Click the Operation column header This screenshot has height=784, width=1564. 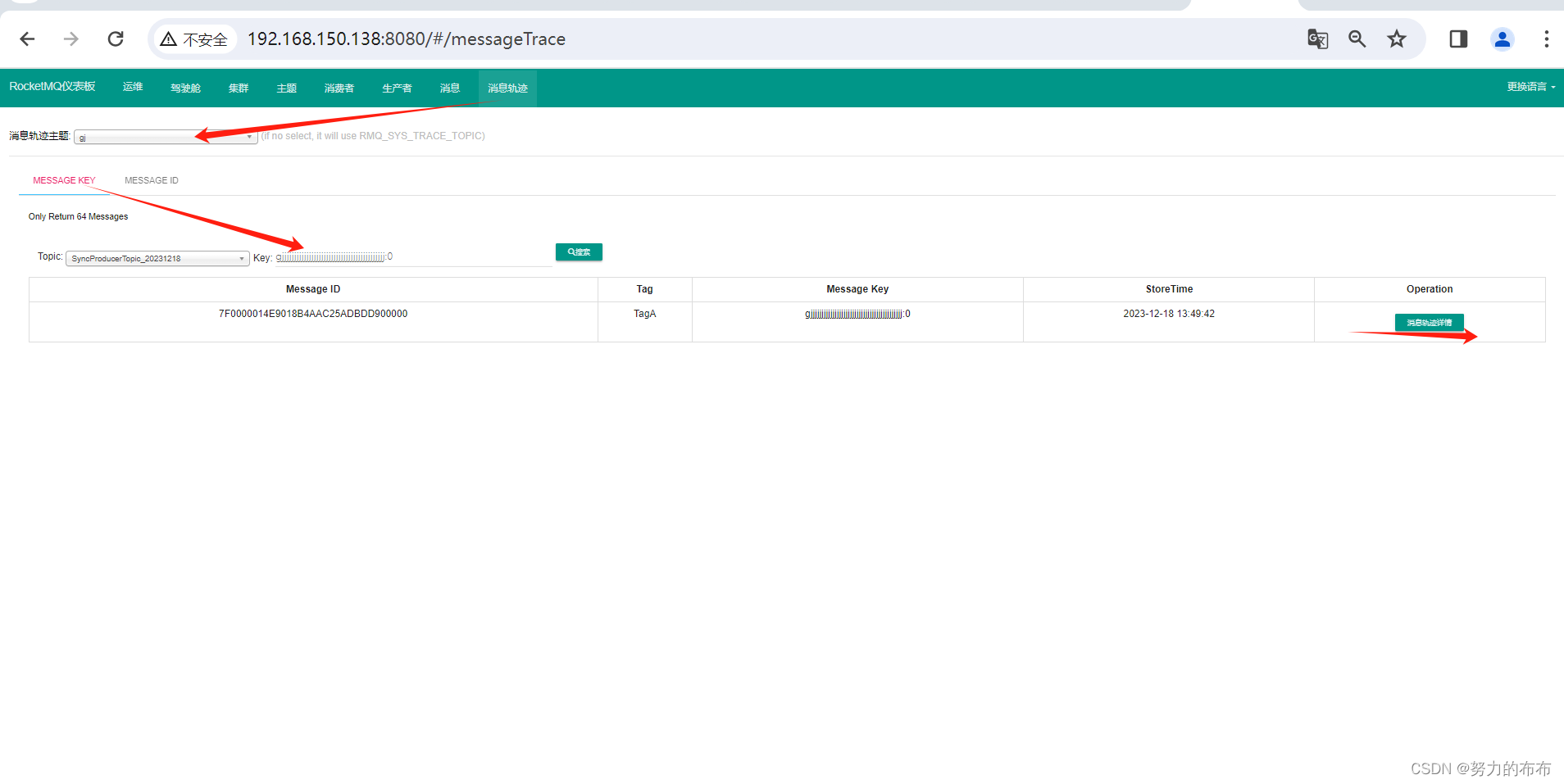pyautogui.click(x=1430, y=289)
